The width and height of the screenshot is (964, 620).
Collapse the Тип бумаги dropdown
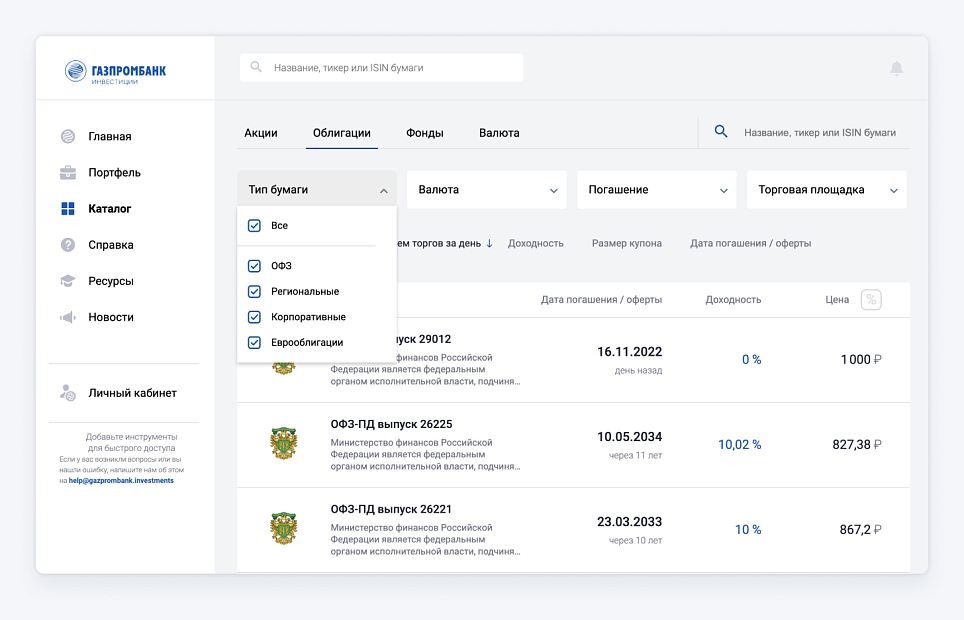(x=317, y=189)
